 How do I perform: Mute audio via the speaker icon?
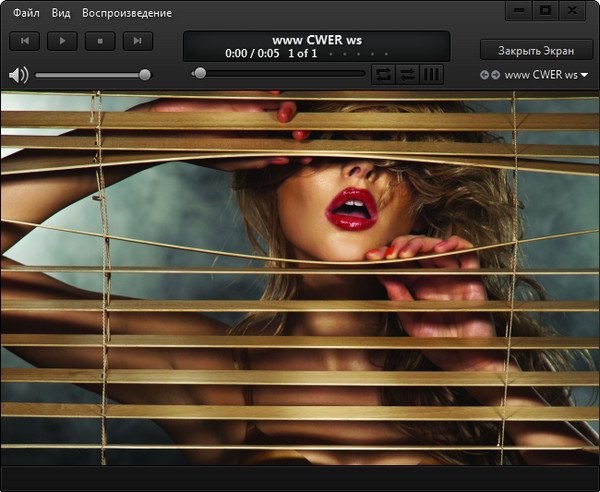17,75
